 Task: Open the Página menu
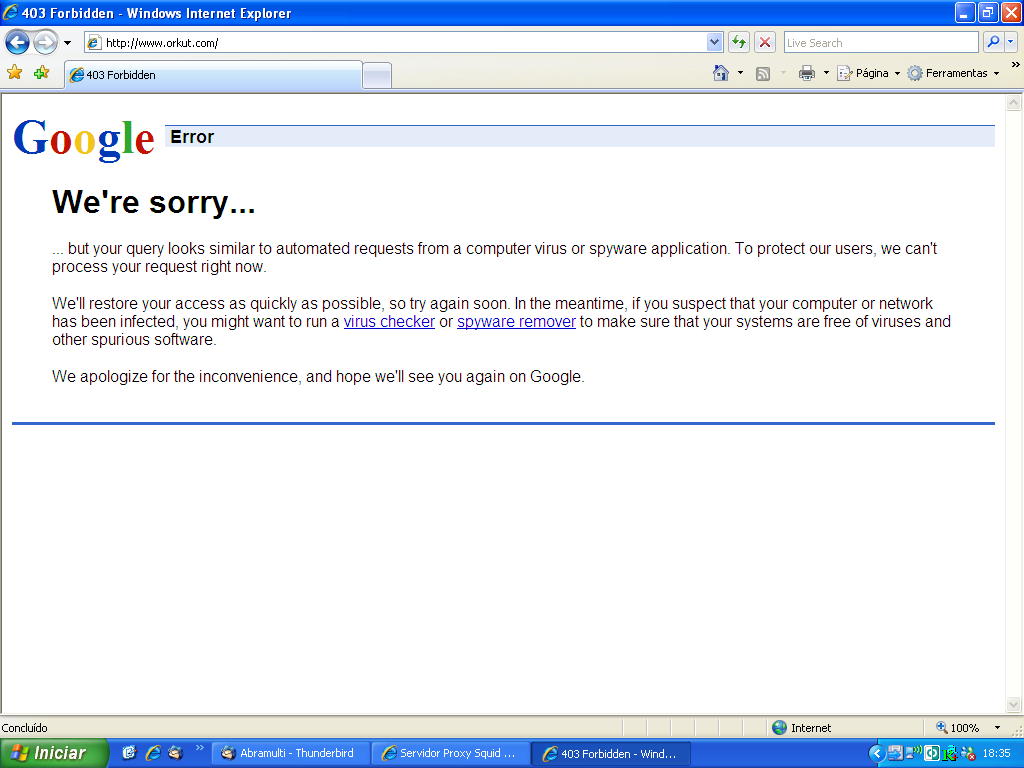(869, 73)
